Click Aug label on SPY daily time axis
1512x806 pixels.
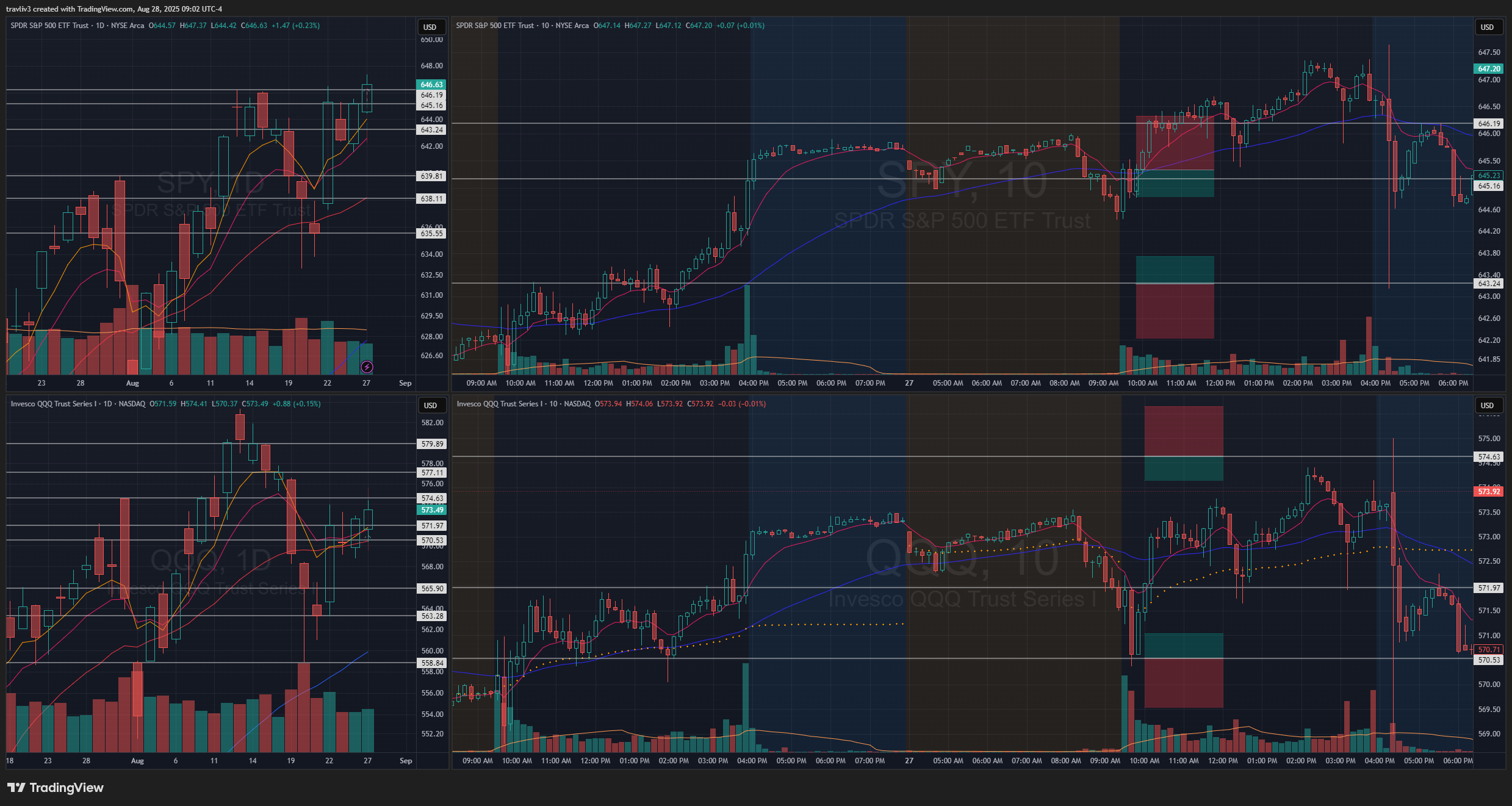pos(132,383)
